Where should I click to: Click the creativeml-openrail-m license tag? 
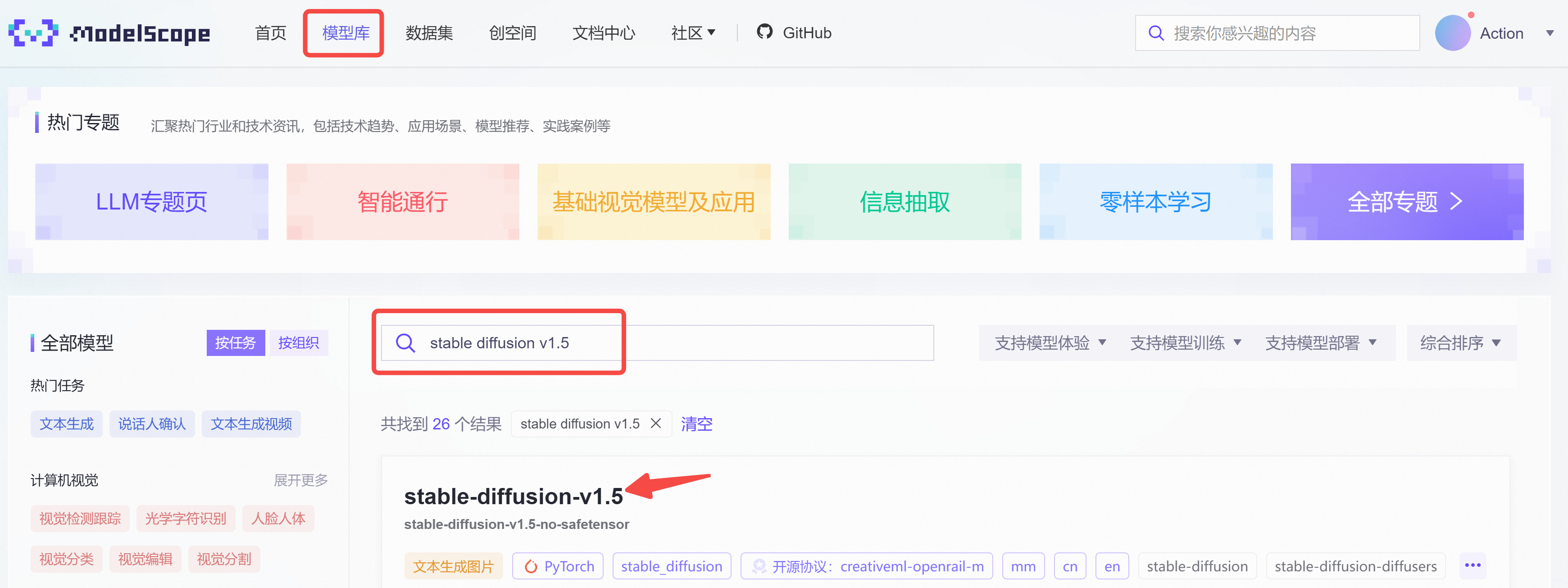866,566
